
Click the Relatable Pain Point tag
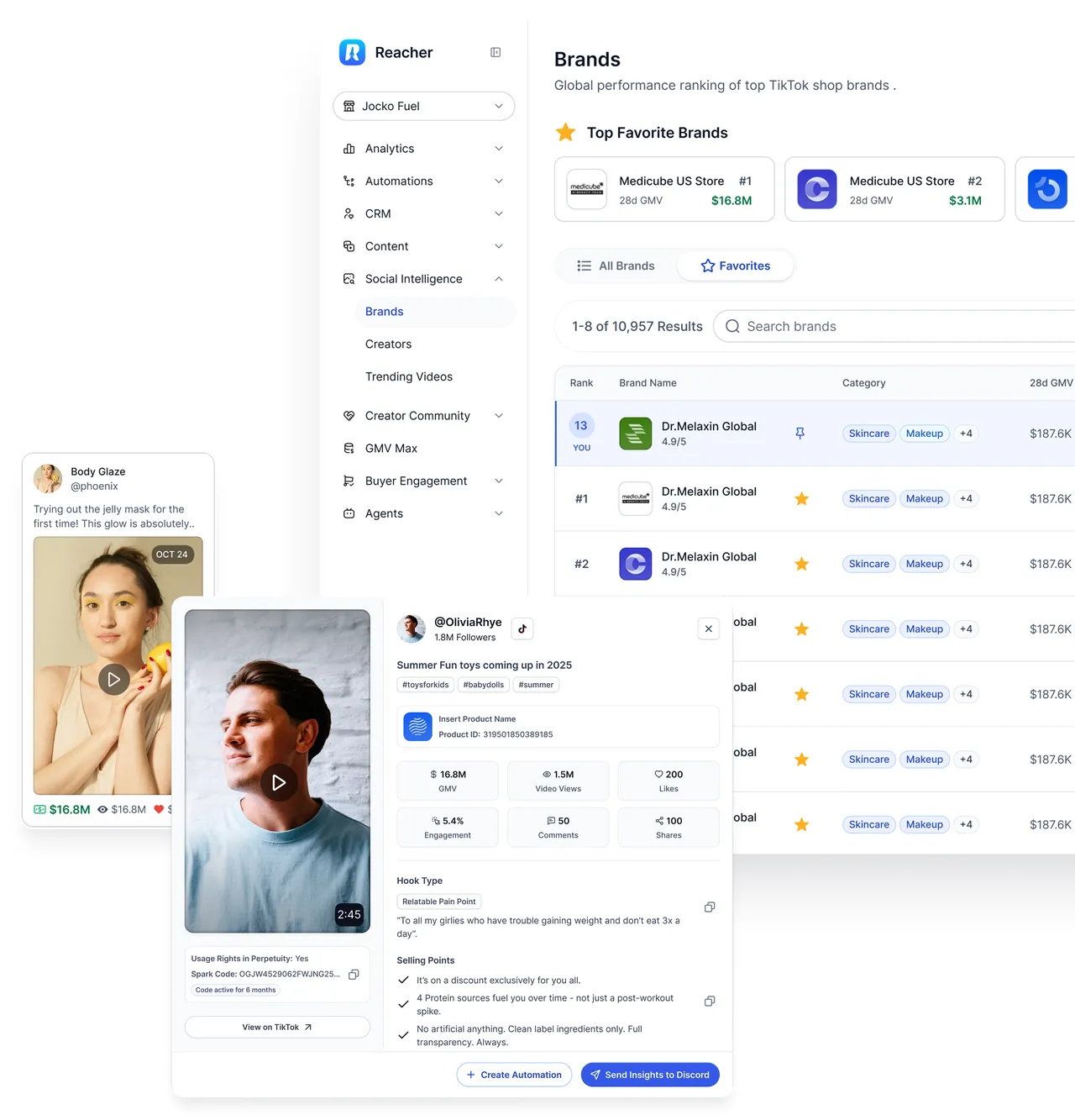tap(439, 902)
